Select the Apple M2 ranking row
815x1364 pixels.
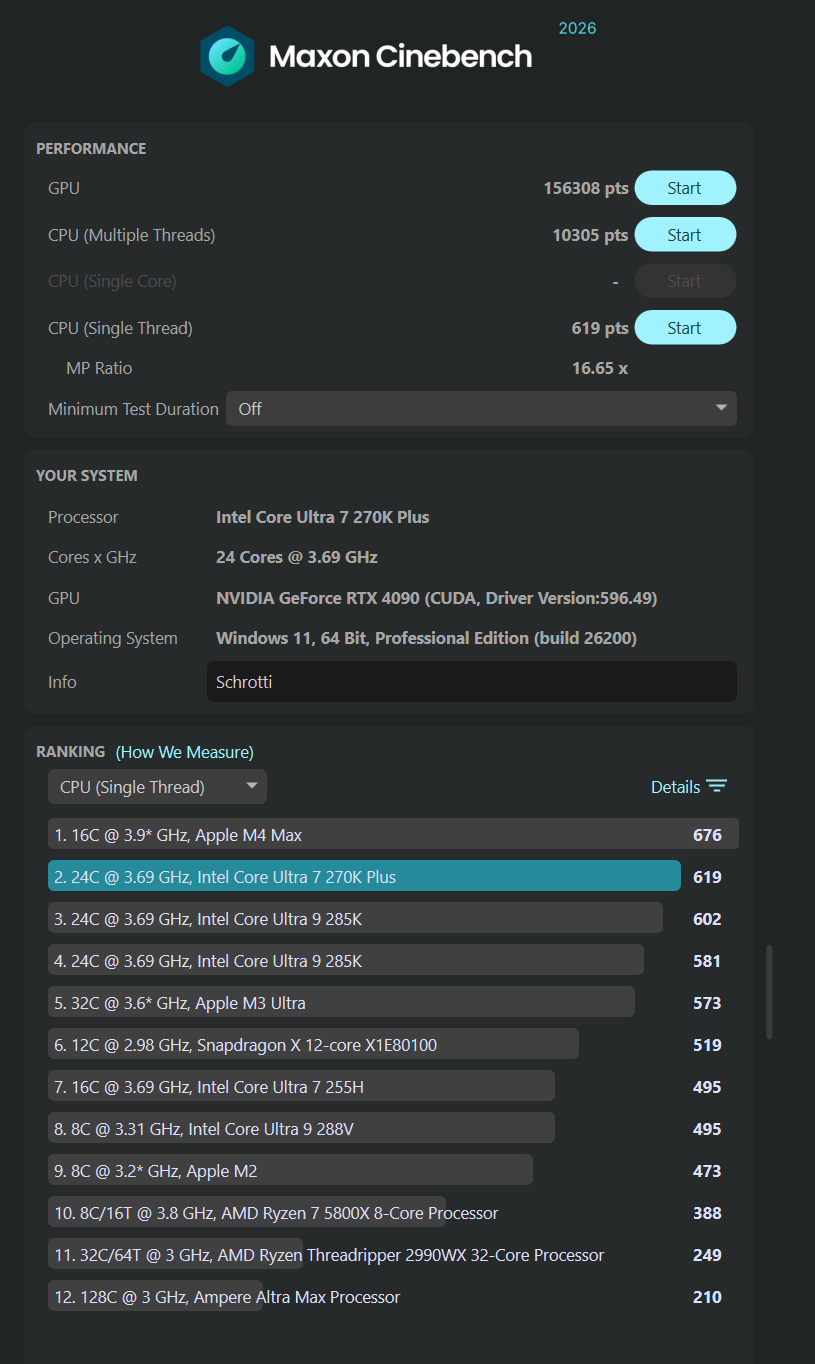[290, 1171]
